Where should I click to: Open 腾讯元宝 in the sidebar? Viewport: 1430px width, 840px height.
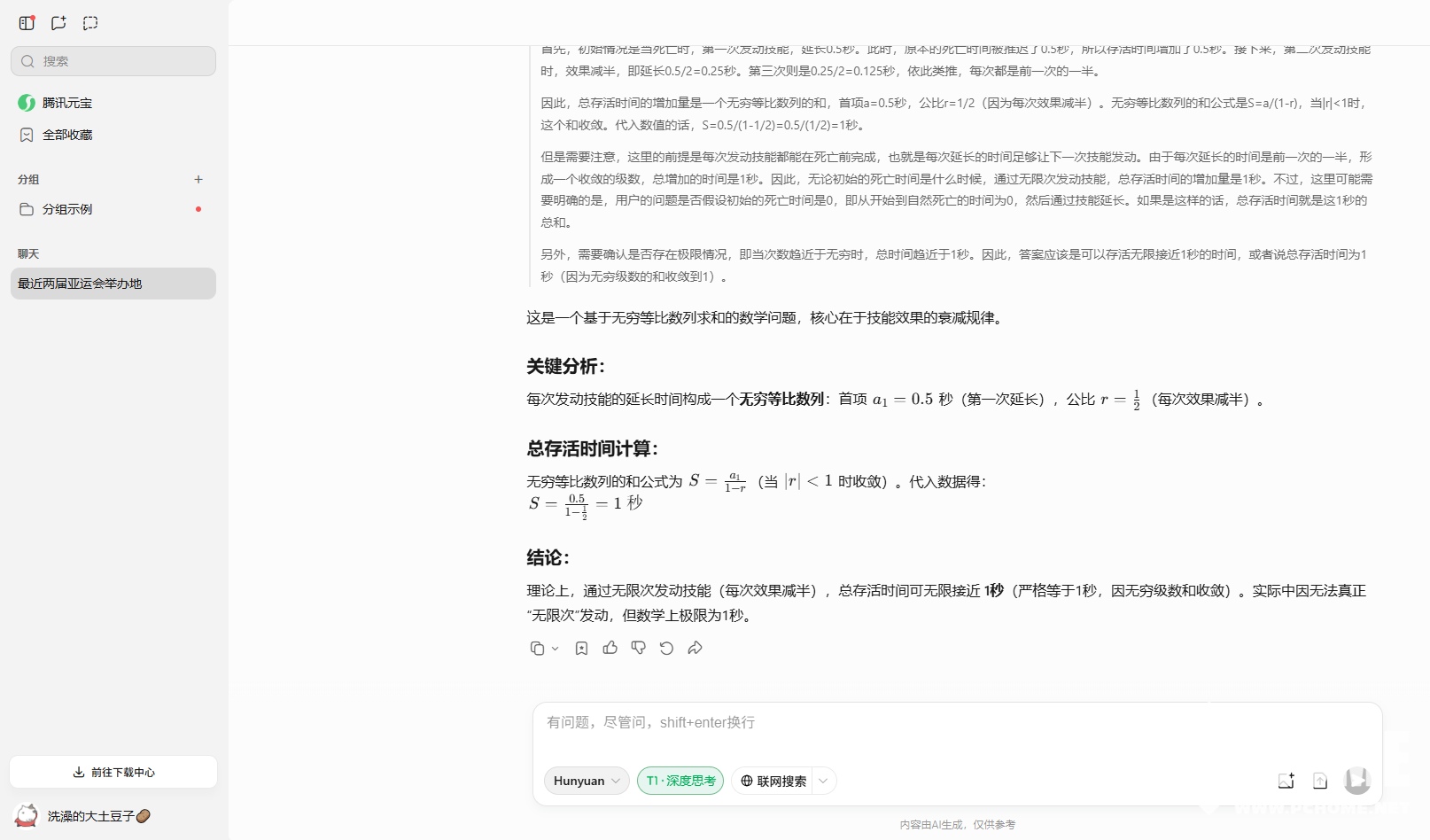point(66,103)
